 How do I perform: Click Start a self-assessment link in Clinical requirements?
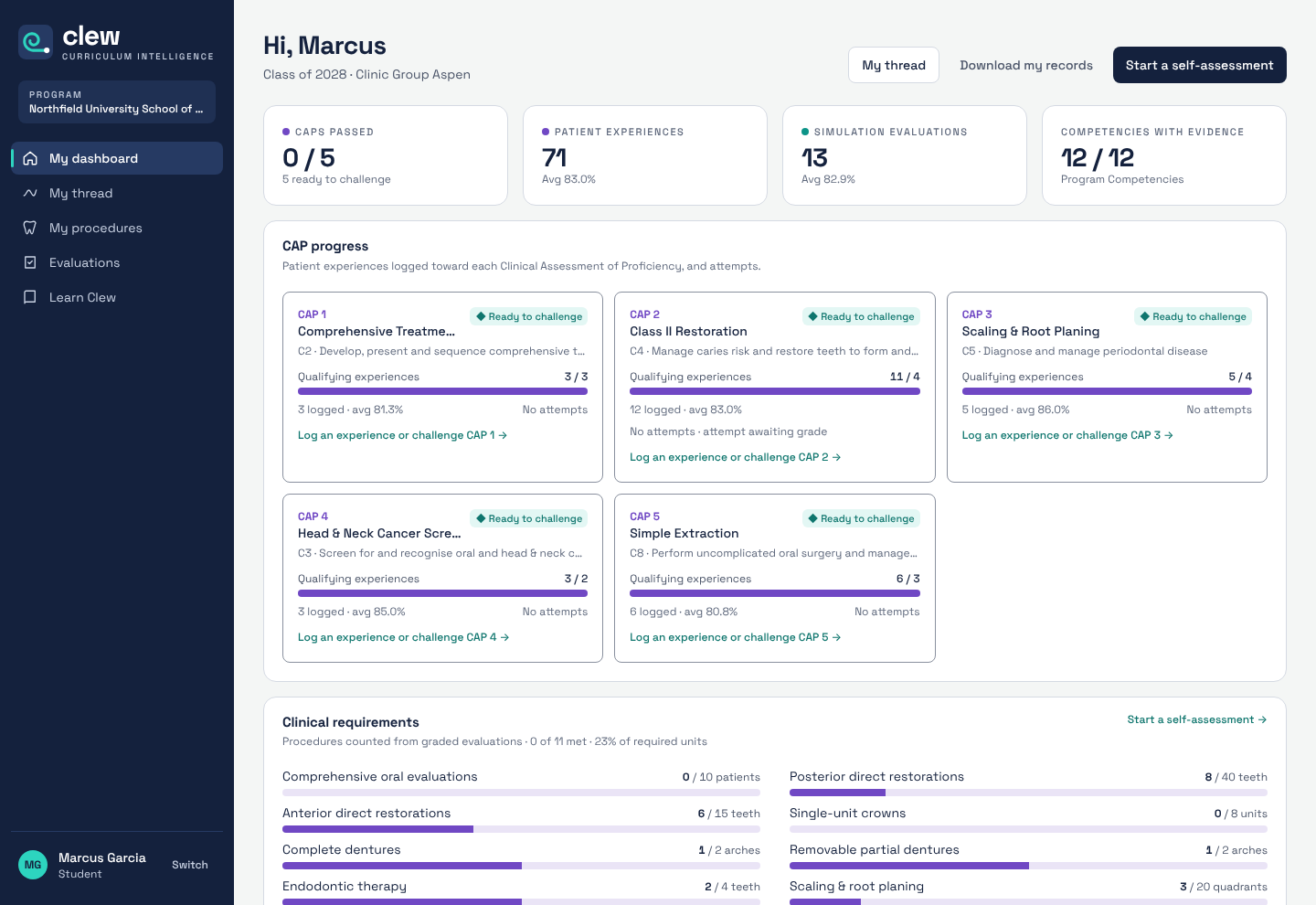[1197, 719]
